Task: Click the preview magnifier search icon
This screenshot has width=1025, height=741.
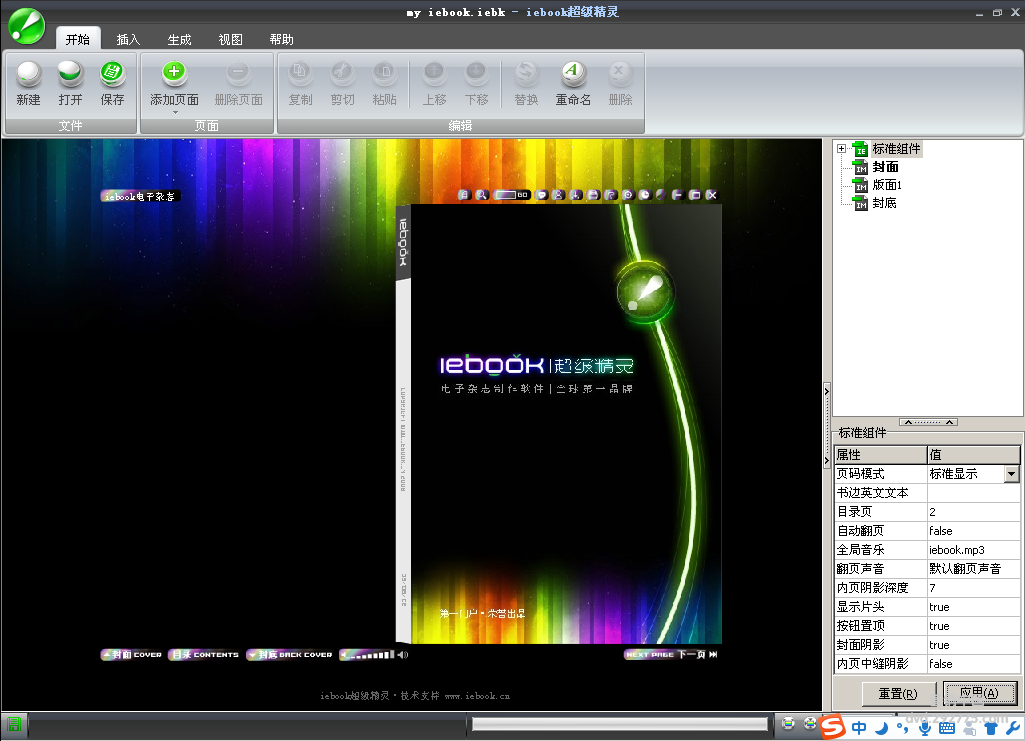Action: (x=482, y=195)
